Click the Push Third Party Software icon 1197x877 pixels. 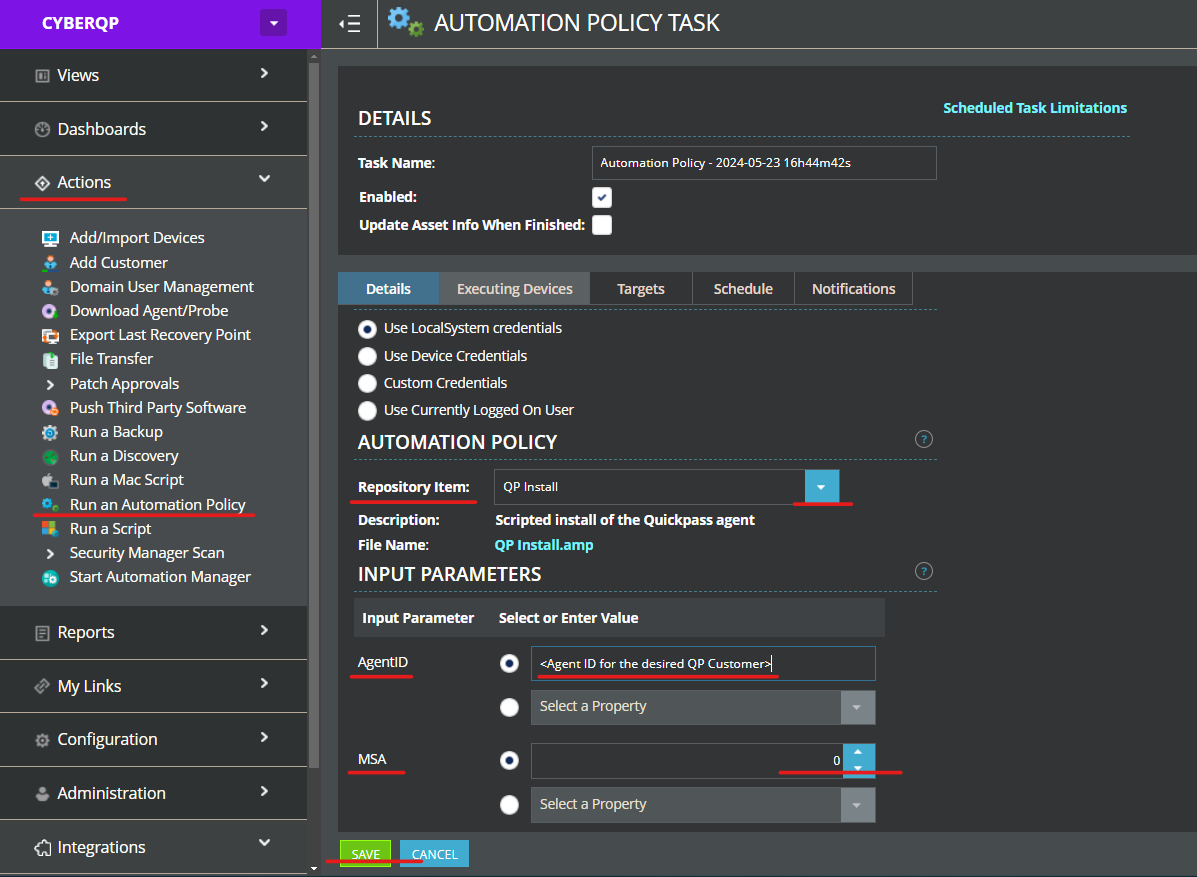(x=50, y=408)
